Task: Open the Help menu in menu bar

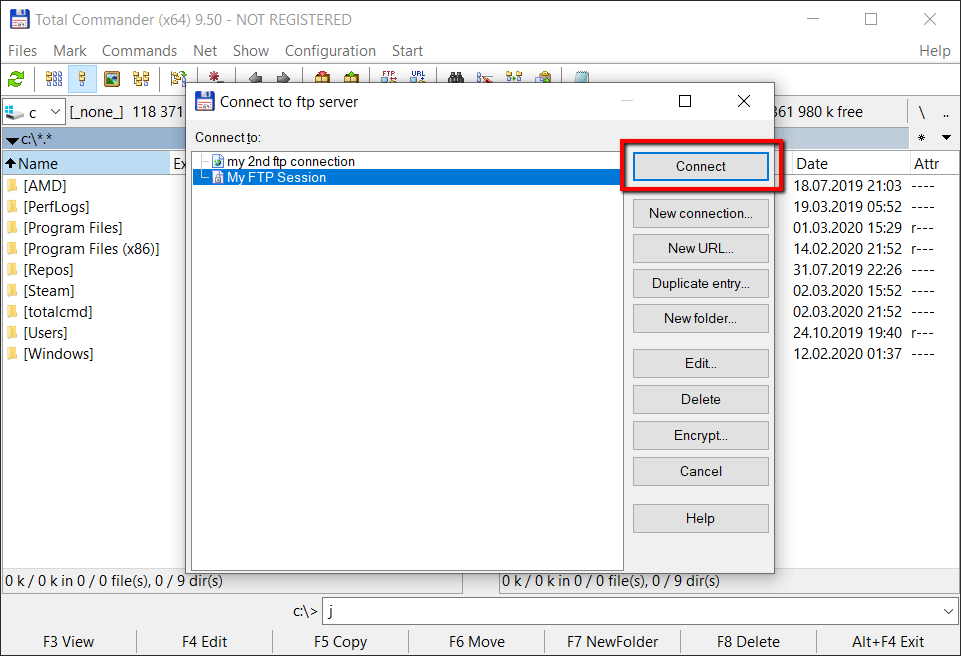Action: (935, 51)
